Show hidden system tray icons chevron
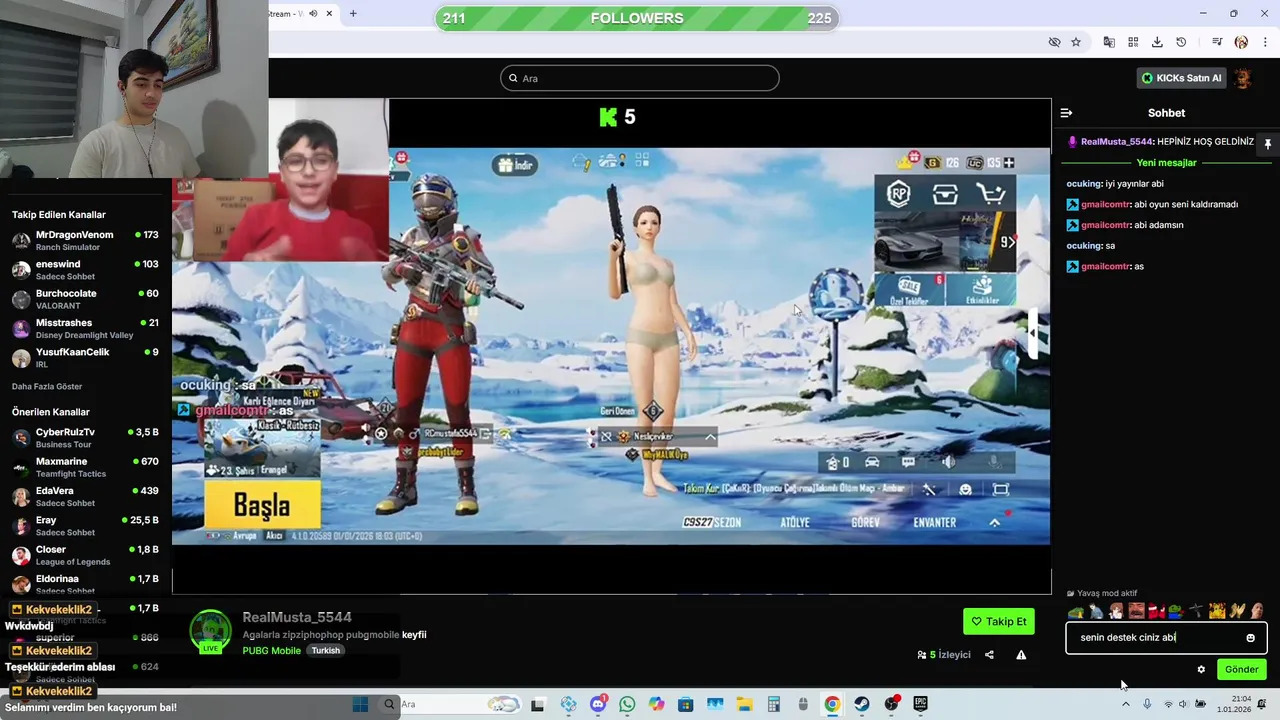The image size is (1280, 720). coord(1126,704)
